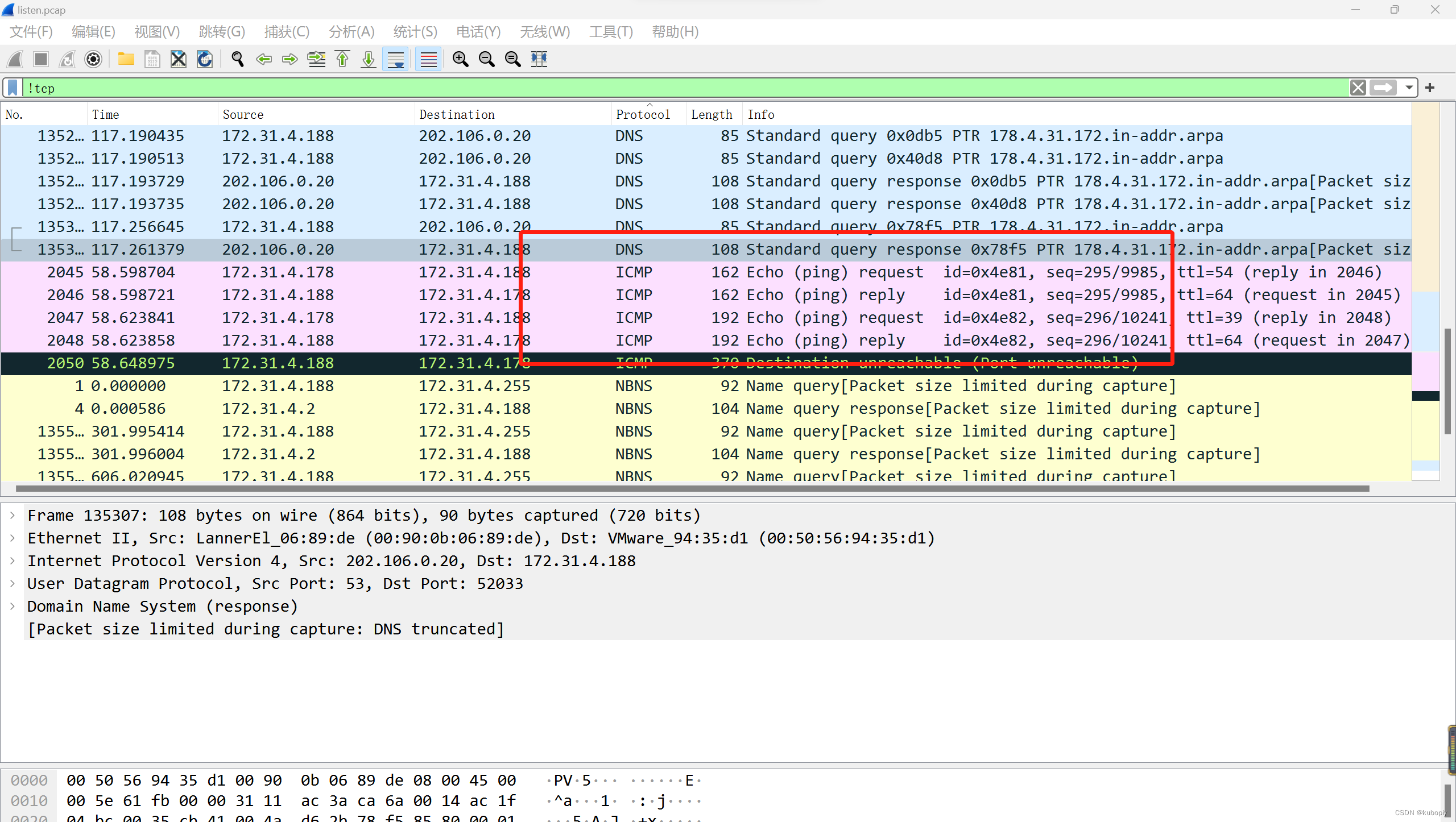Zoom out main window text
The height and width of the screenshot is (822, 1456).
[x=486, y=59]
